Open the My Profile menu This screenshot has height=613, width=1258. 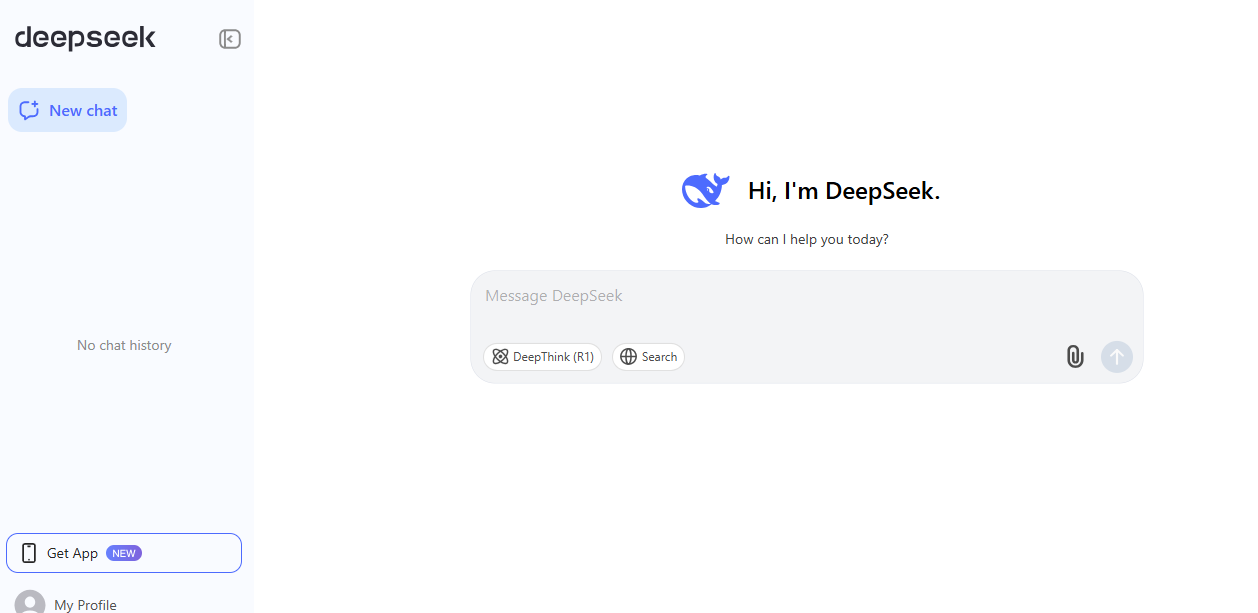coord(85,605)
